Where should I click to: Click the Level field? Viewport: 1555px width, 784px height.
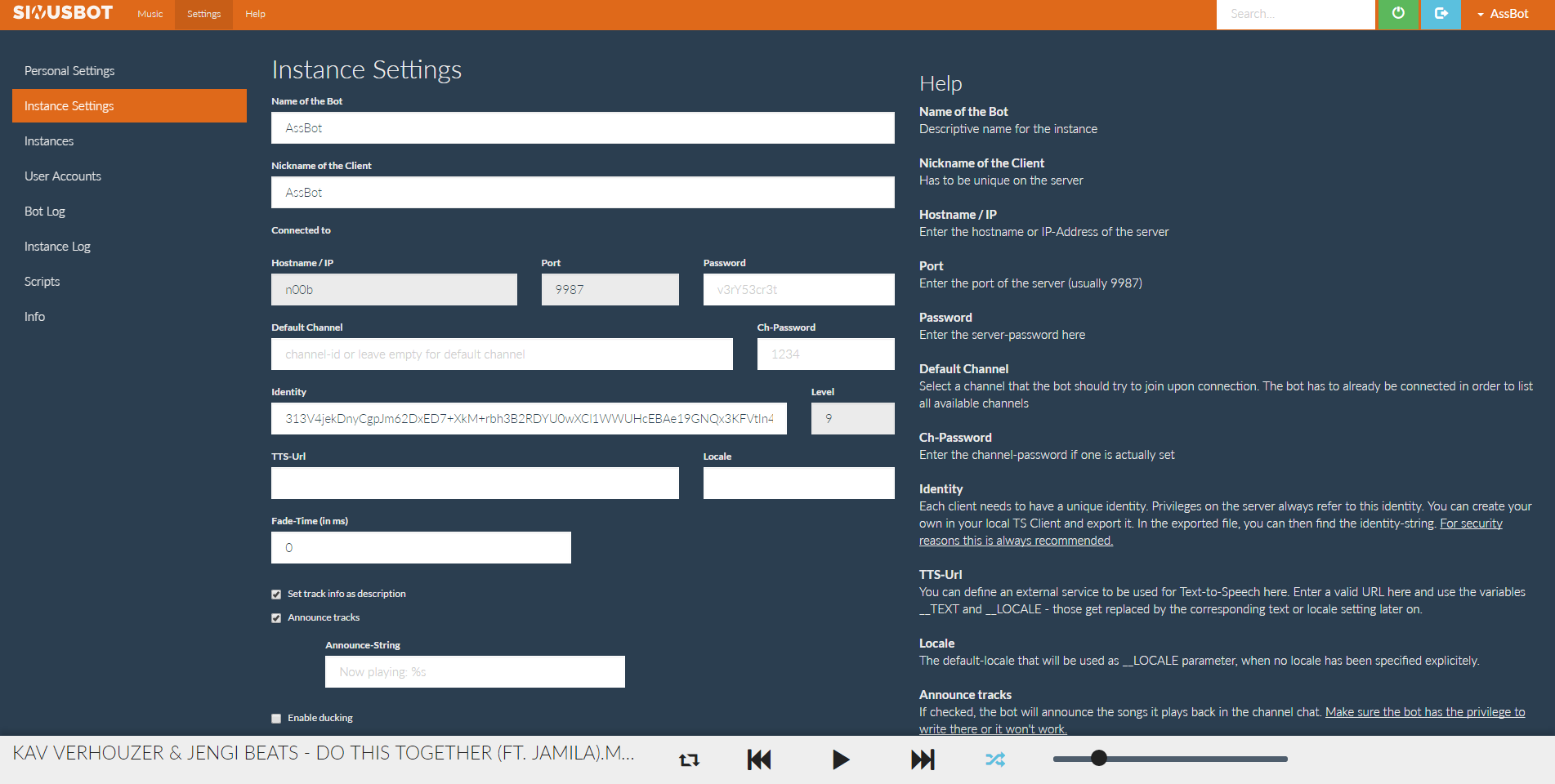pyautogui.click(x=853, y=419)
